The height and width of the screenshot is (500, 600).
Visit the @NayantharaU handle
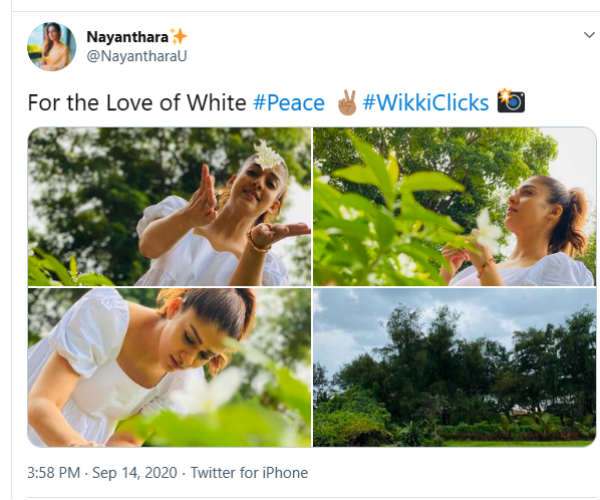tap(137, 56)
